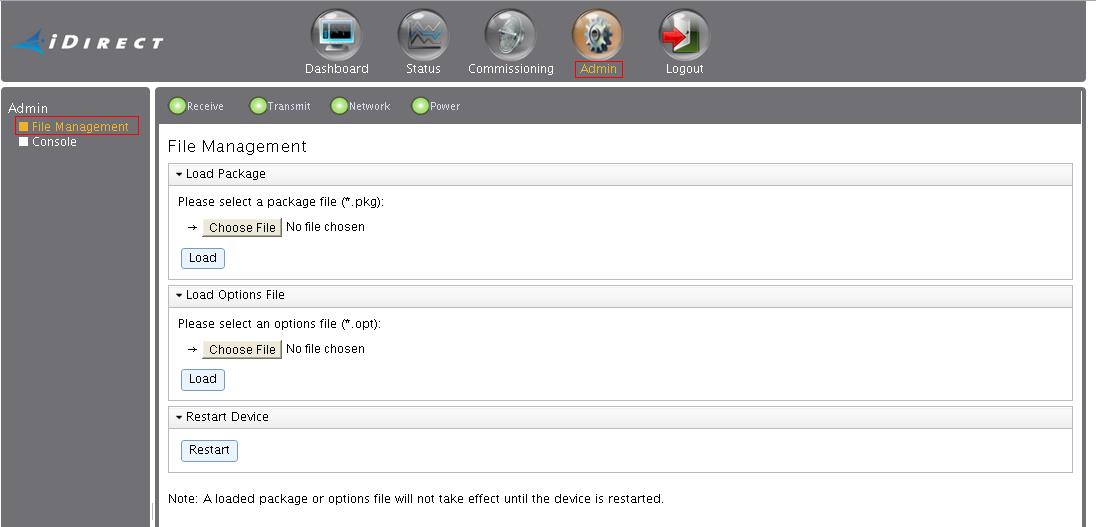The height and width of the screenshot is (527, 1096).
Task: Click the 'Please select a package file (*.pkg):' text
Action: coord(281,202)
